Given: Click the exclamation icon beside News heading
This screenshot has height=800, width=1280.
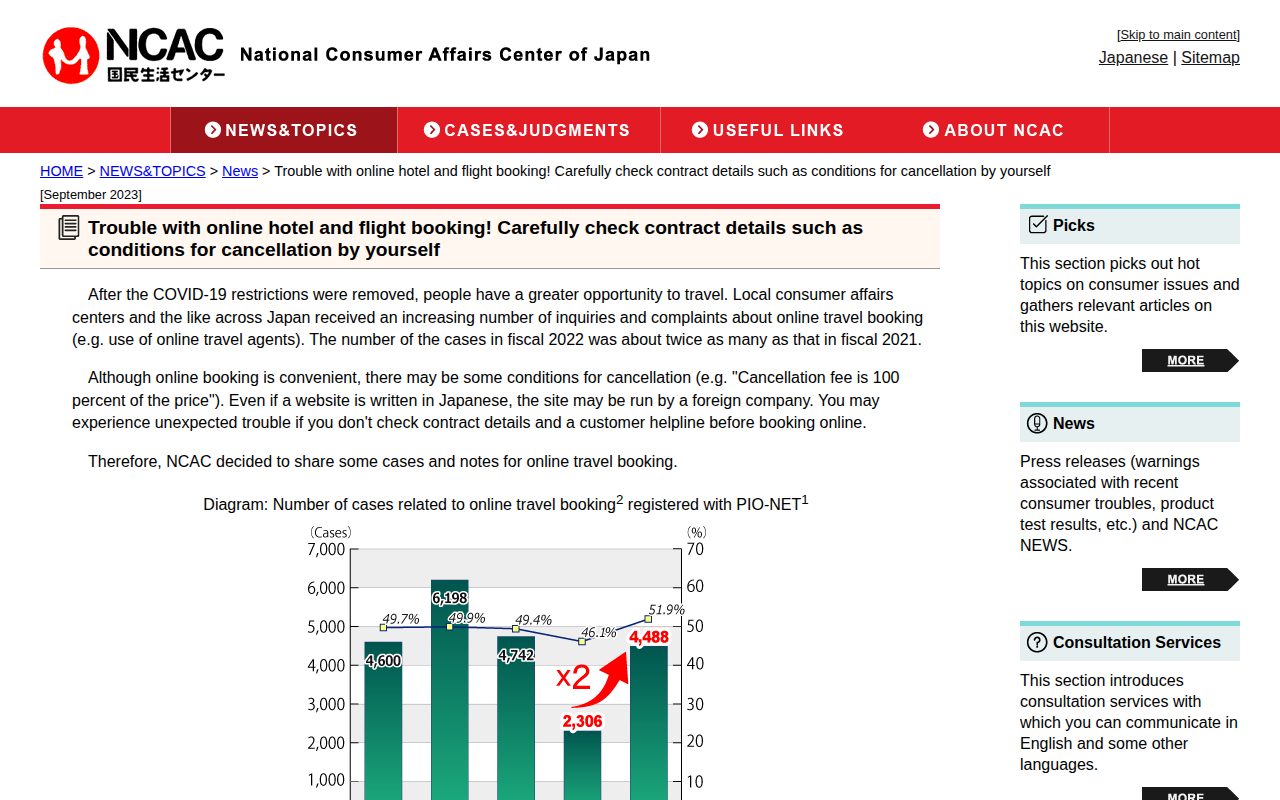Looking at the screenshot, I should [x=1036, y=422].
